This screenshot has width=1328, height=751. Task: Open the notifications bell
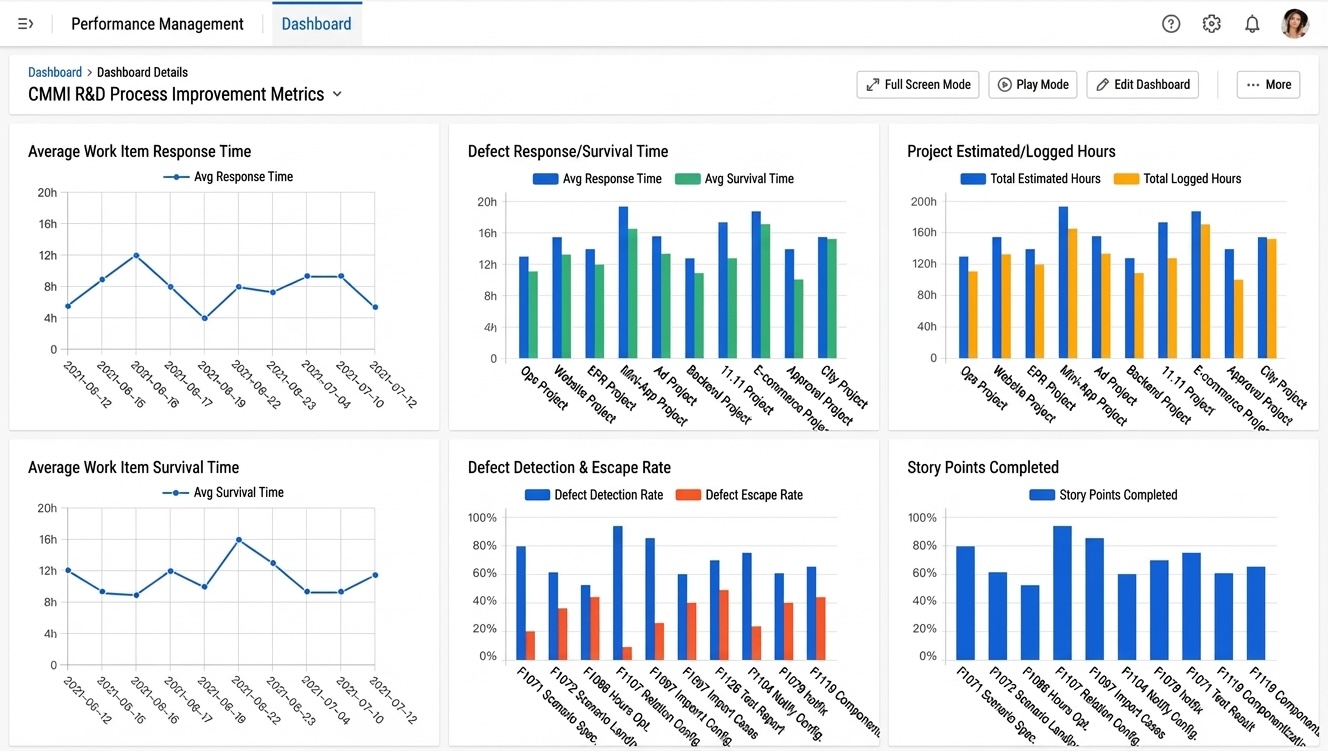click(1251, 23)
